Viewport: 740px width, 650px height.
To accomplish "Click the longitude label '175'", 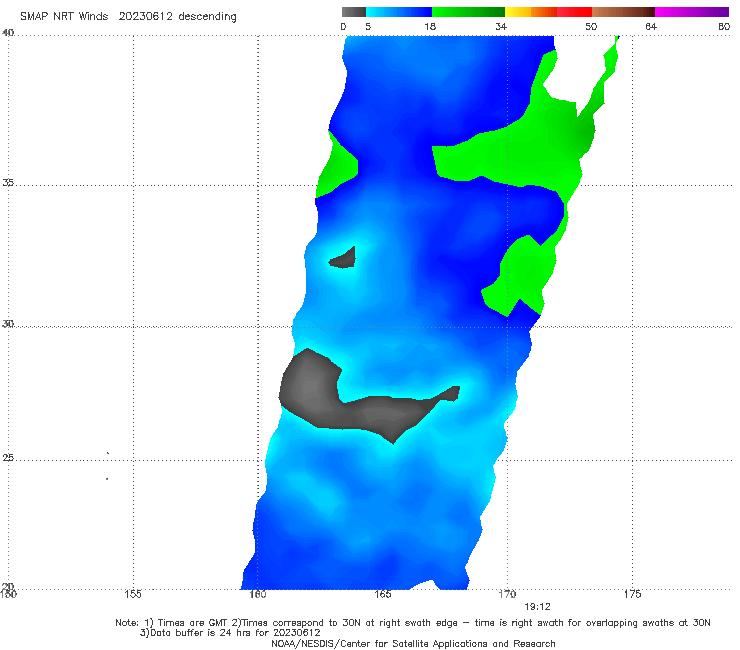I will 632,594.
